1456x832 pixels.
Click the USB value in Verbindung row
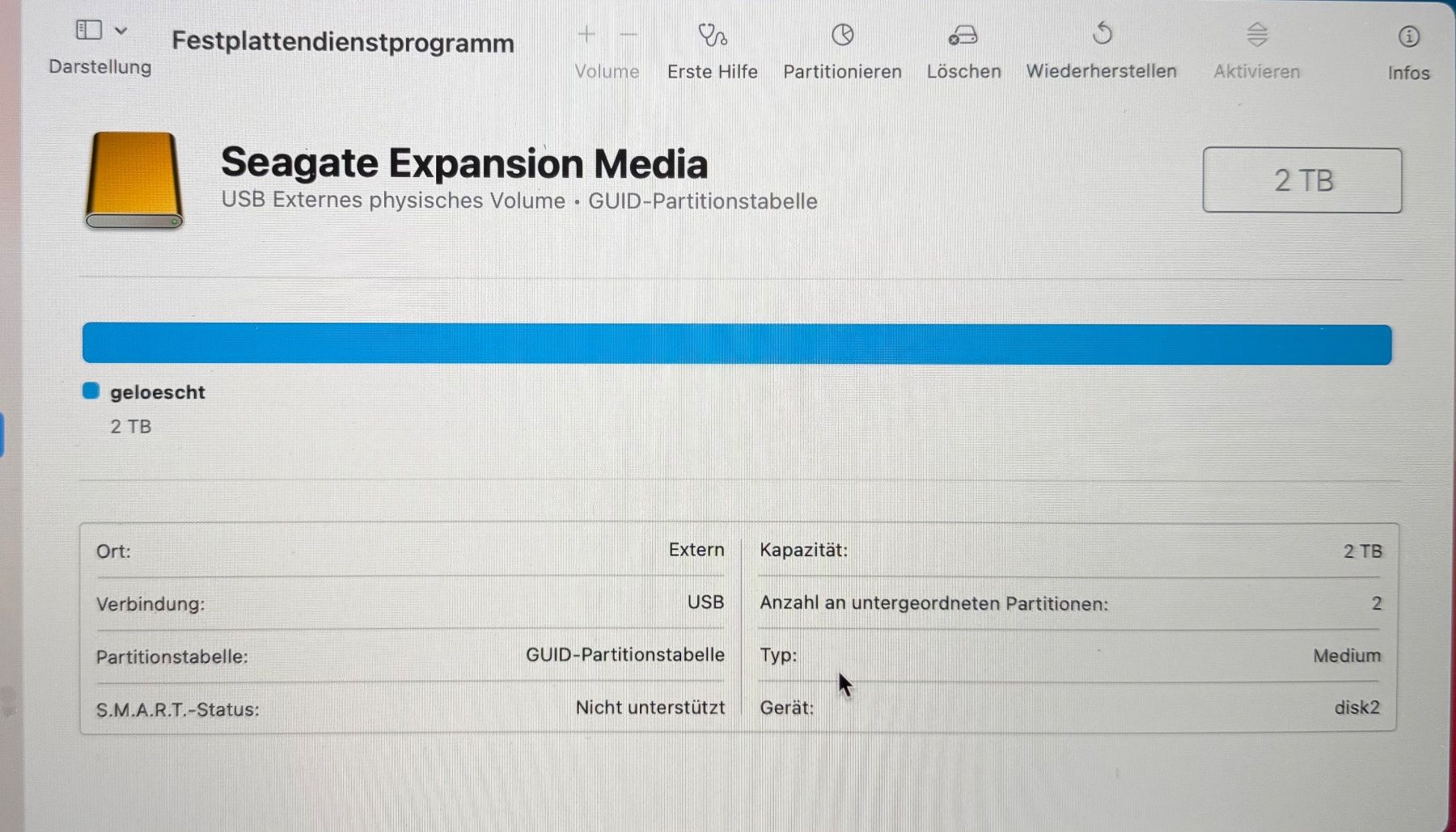pyautogui.click(x=705, y=602)
